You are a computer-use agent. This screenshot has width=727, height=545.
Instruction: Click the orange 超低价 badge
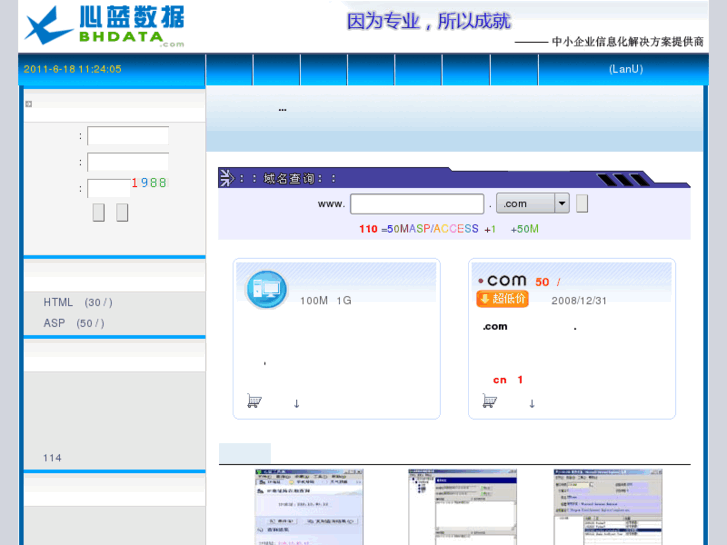point(503,299)
